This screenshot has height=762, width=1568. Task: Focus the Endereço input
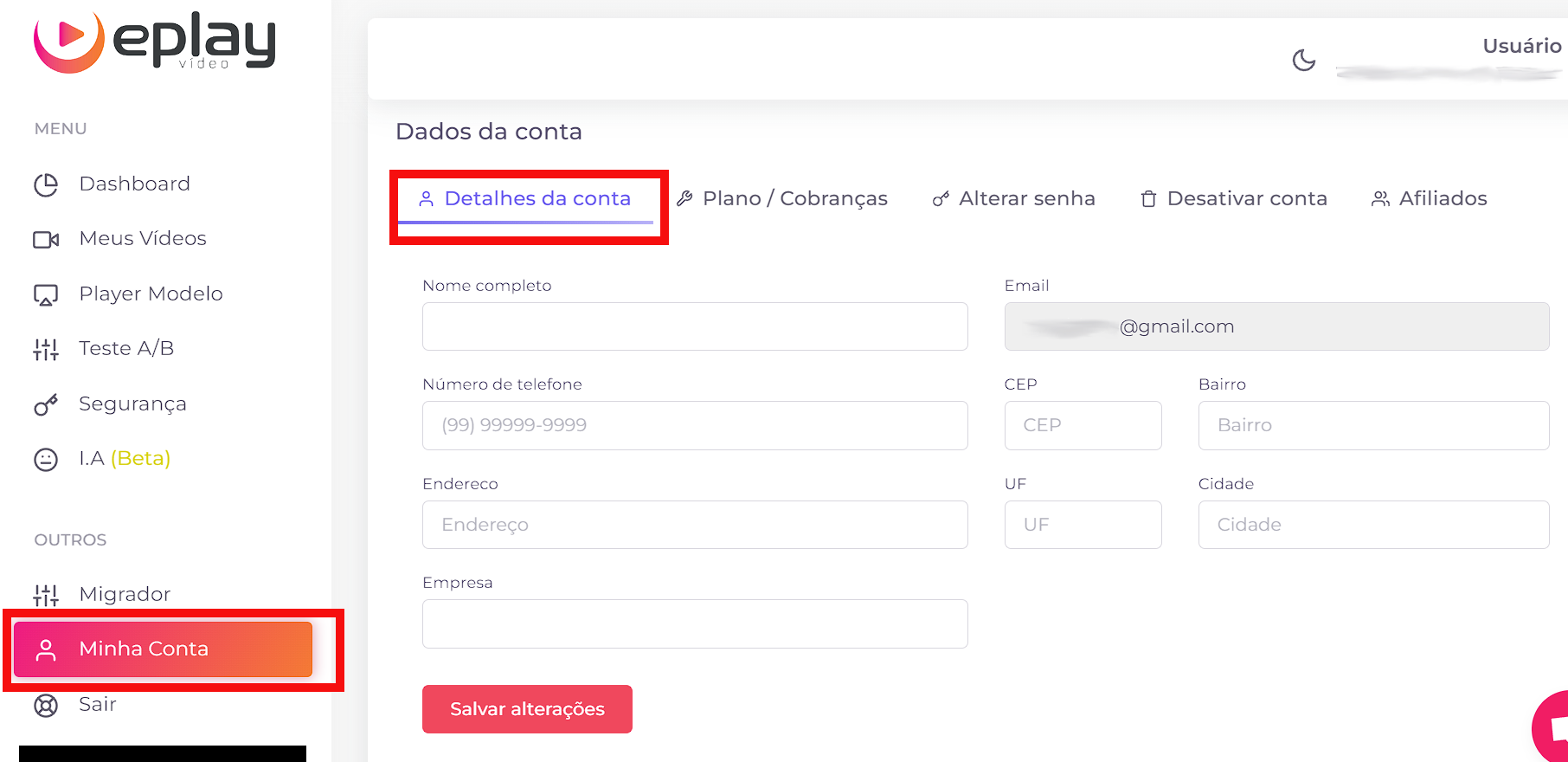[x=695, y=525]
